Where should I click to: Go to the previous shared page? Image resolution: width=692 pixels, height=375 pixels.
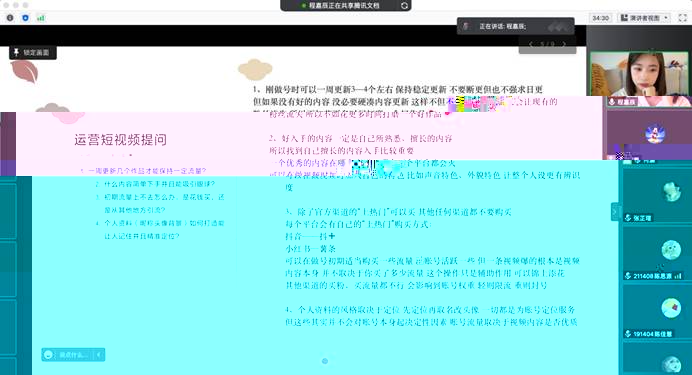click(531, 44)
